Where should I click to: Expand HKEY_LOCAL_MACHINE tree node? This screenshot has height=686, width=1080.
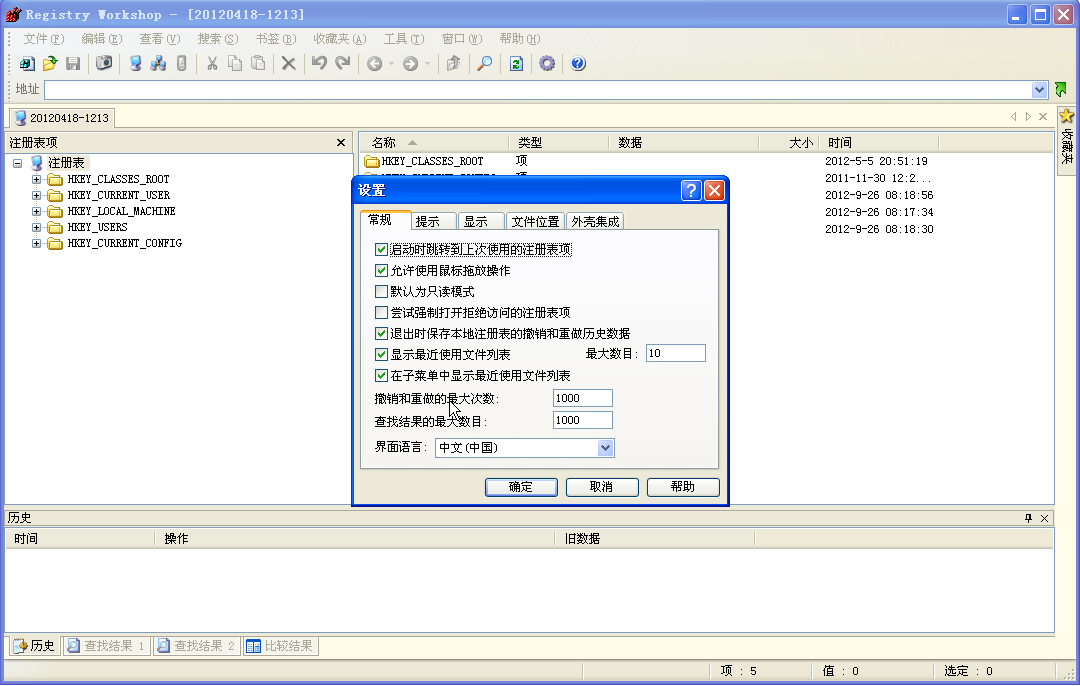click(x=37, y=211)
